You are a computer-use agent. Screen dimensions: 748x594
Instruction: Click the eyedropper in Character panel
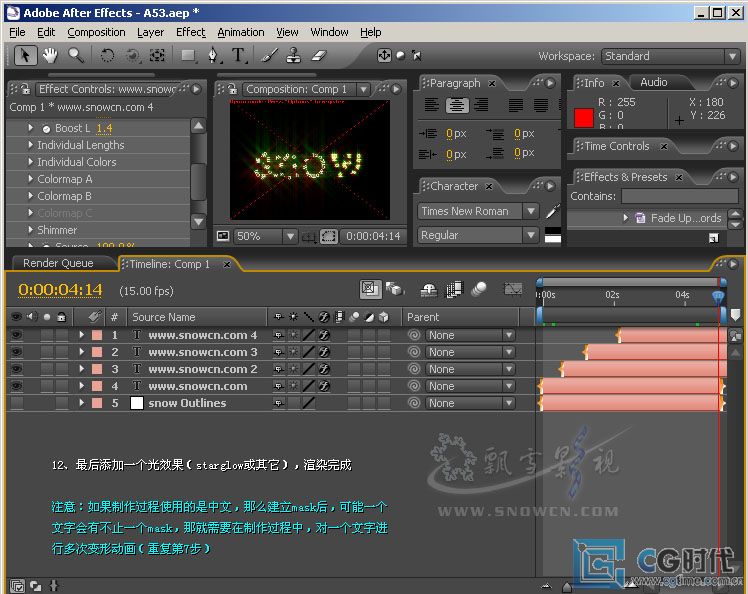tap(552, 211)
